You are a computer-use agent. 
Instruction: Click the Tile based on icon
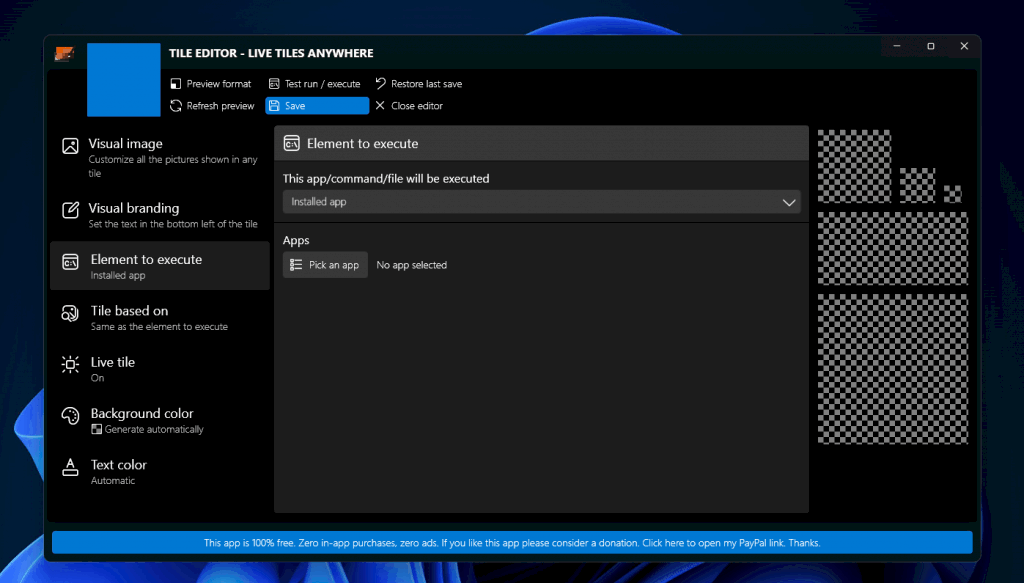click(x=70, y=312)
